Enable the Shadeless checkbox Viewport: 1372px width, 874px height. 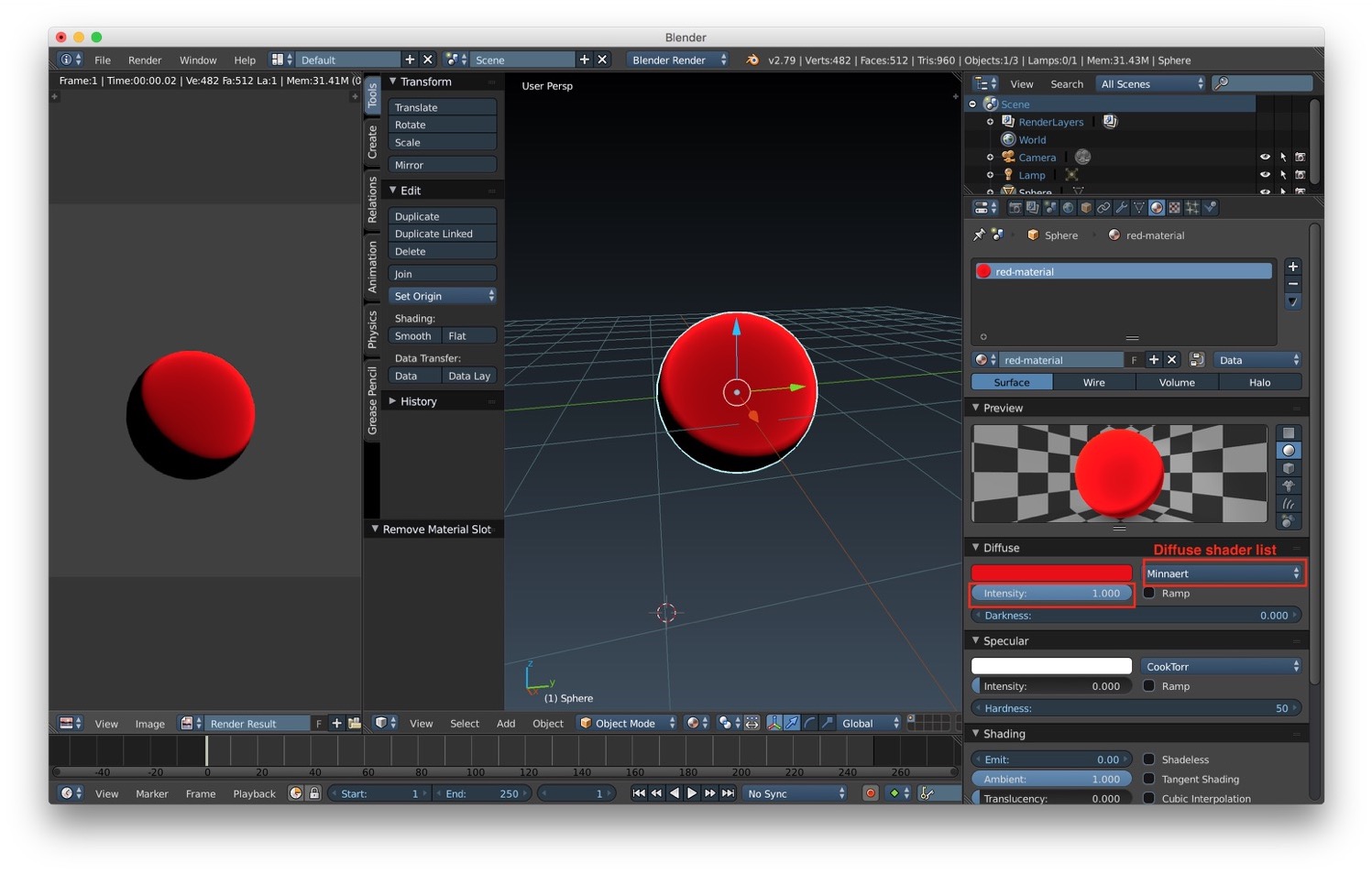[1149, 759]
